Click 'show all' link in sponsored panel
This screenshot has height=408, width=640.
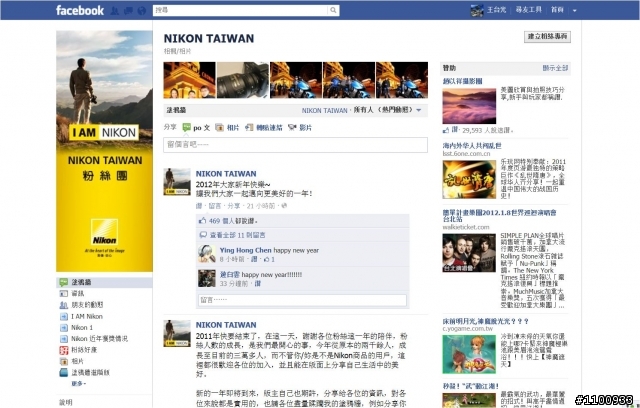[555, 68]
